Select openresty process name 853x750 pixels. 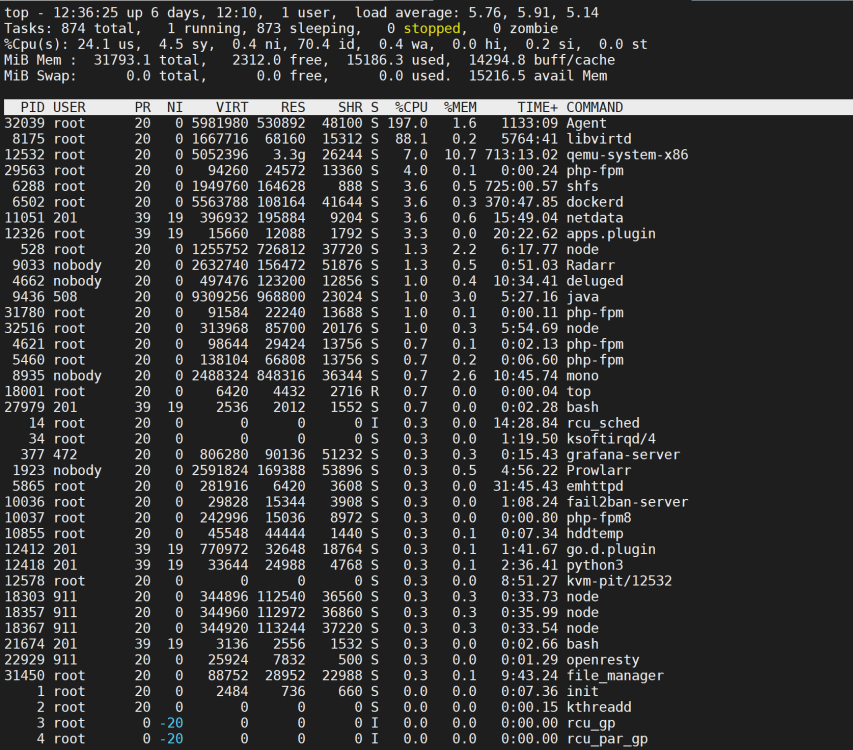click(603, 659)
